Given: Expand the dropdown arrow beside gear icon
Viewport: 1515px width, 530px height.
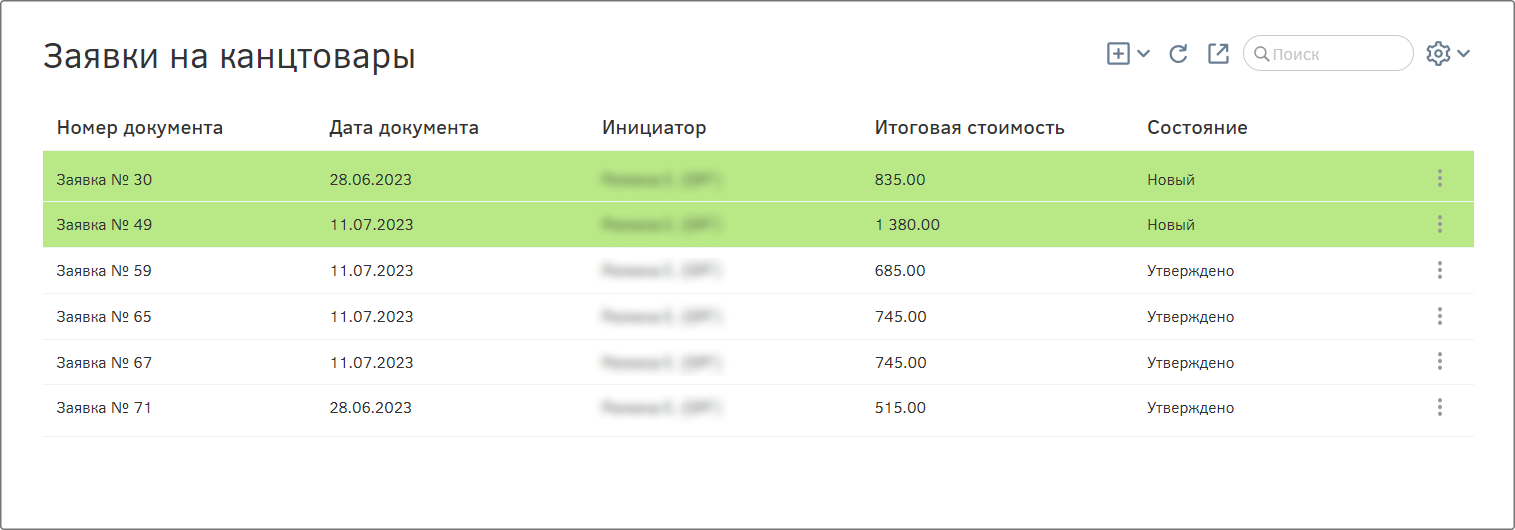Looking at the screenshot, I should 1463,54.
